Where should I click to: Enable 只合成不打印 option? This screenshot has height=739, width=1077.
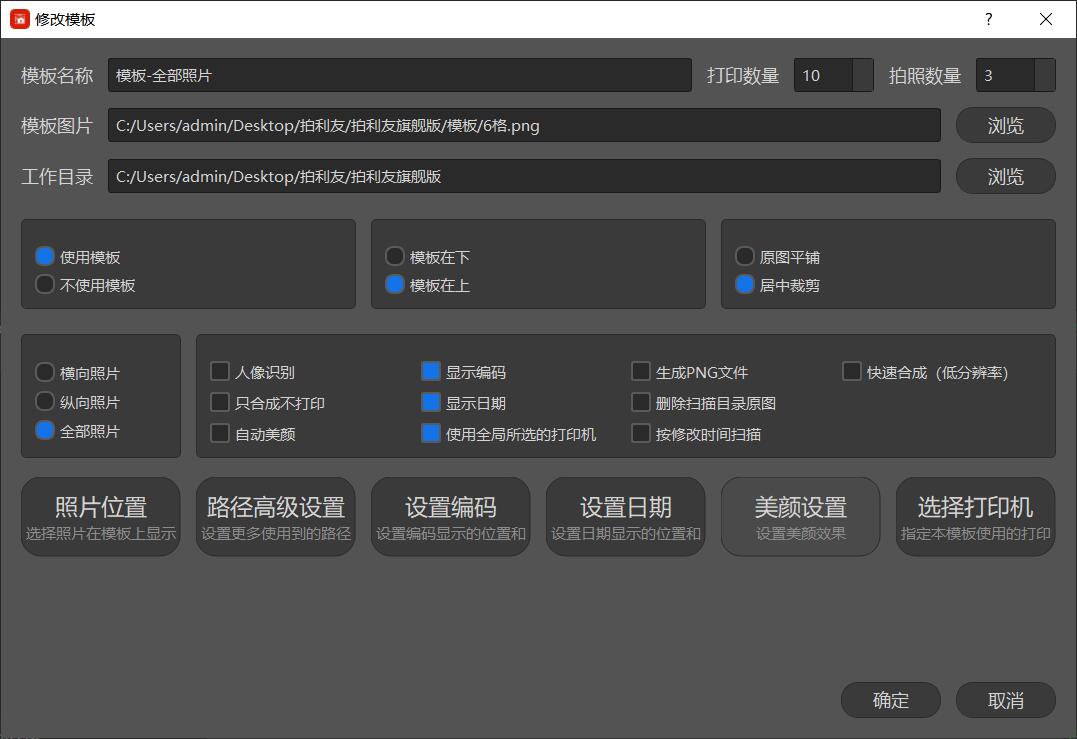coord(219,402)
